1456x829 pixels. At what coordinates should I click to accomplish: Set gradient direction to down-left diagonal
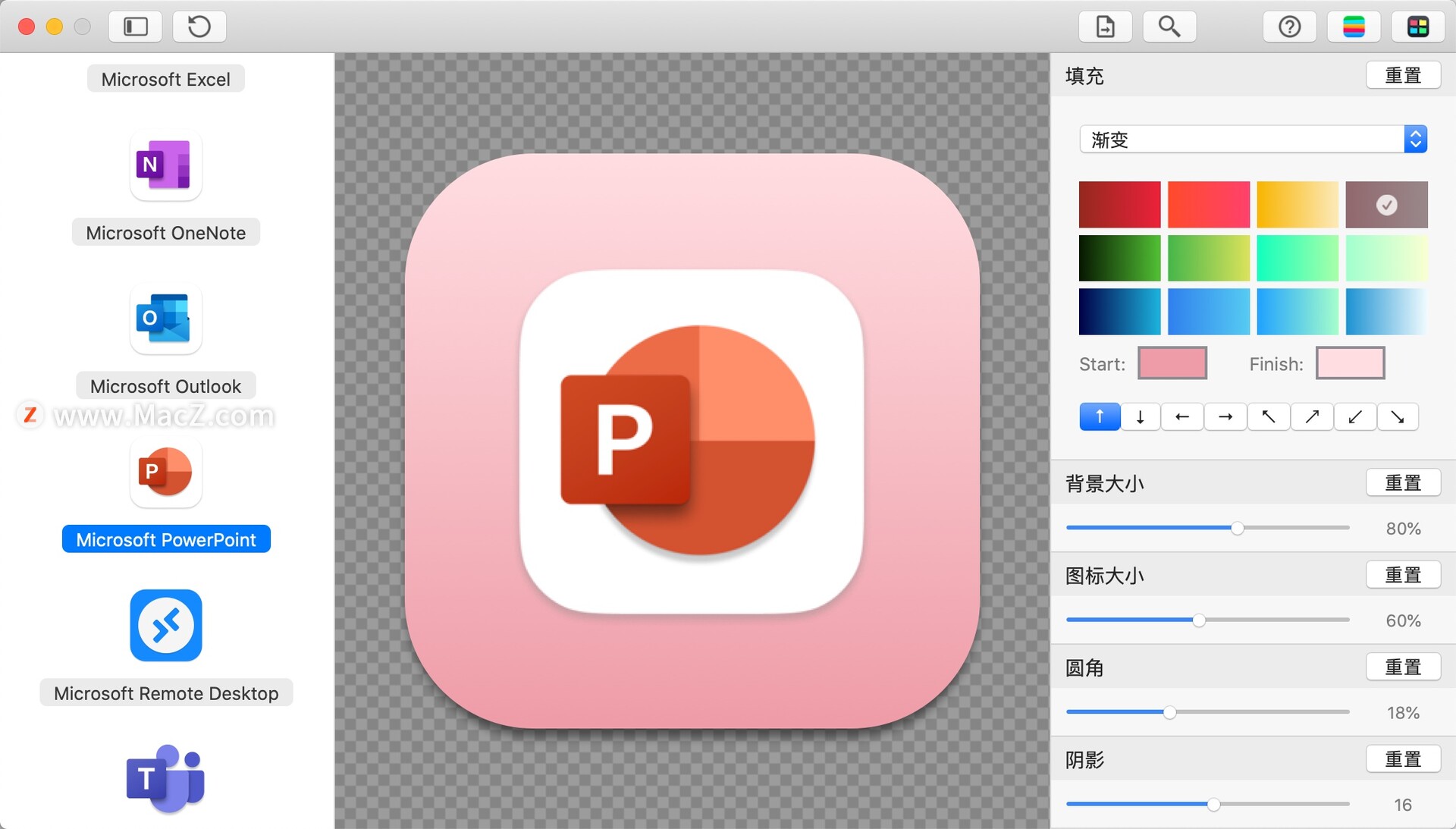click(1355, 416)
